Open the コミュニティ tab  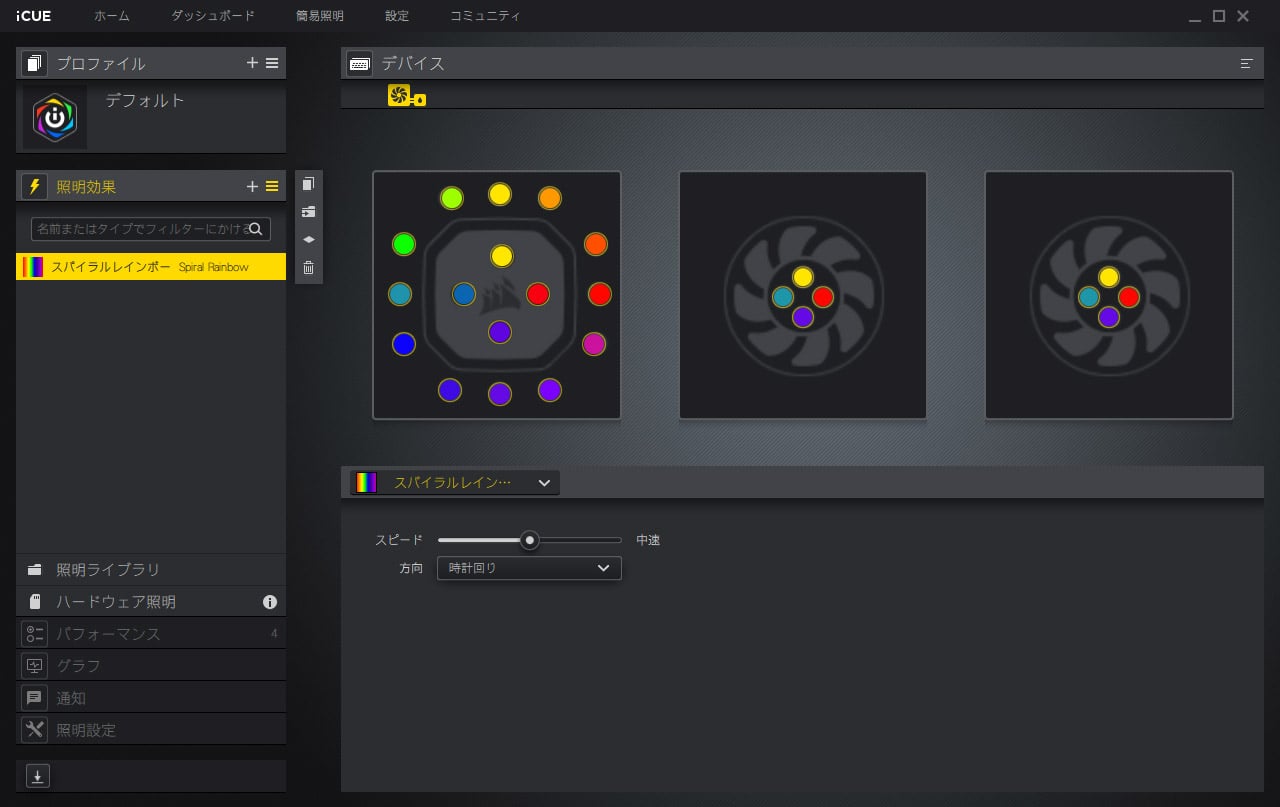pyautogui.click(x=485, y=16)
